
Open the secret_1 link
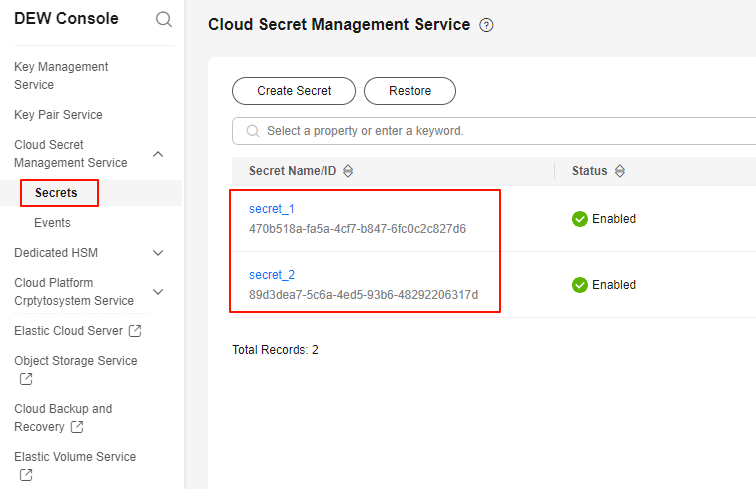[x=271, y=209]
